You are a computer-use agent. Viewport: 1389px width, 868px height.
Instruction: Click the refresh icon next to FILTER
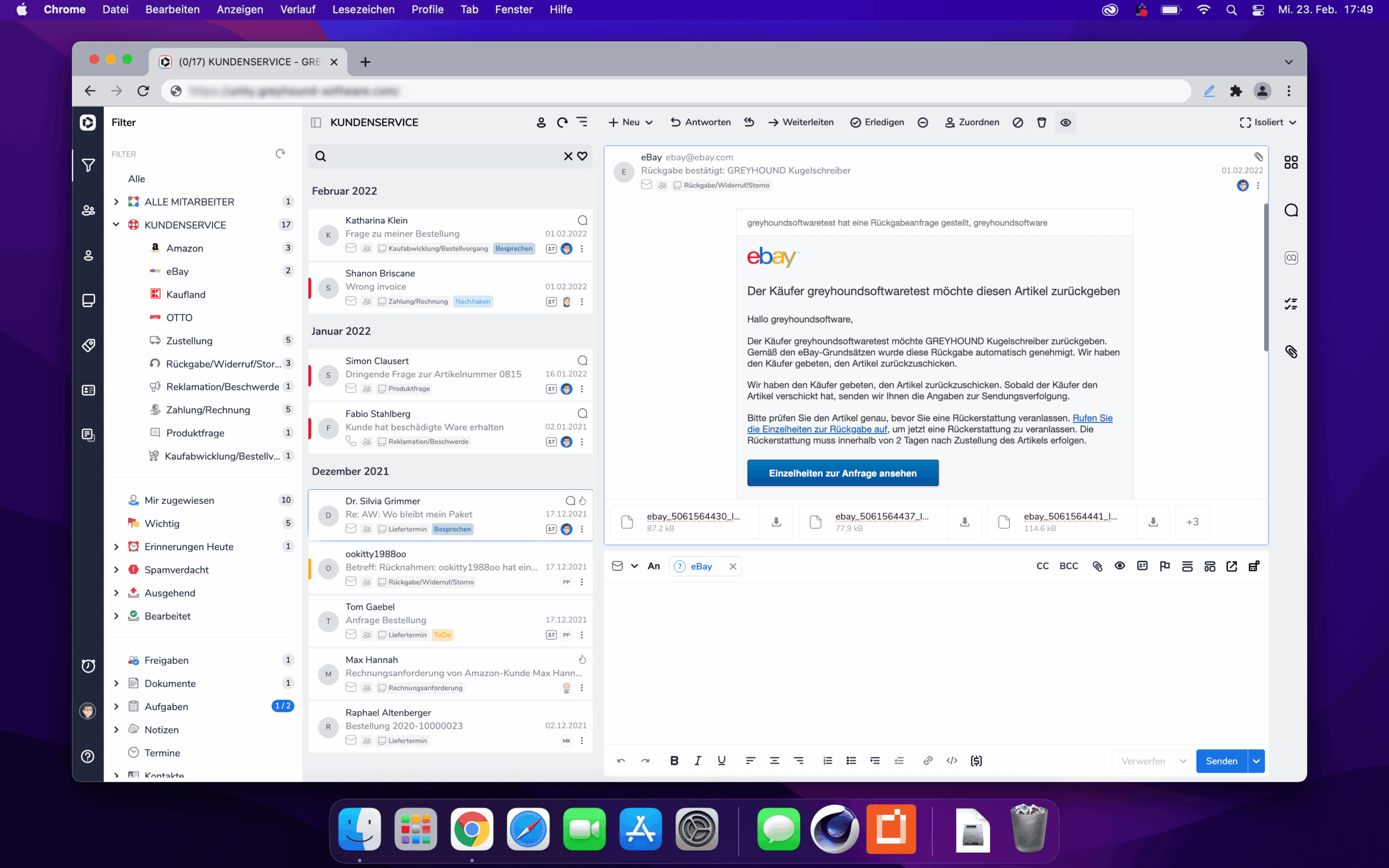pyautogui.click(x=280, y=154)
